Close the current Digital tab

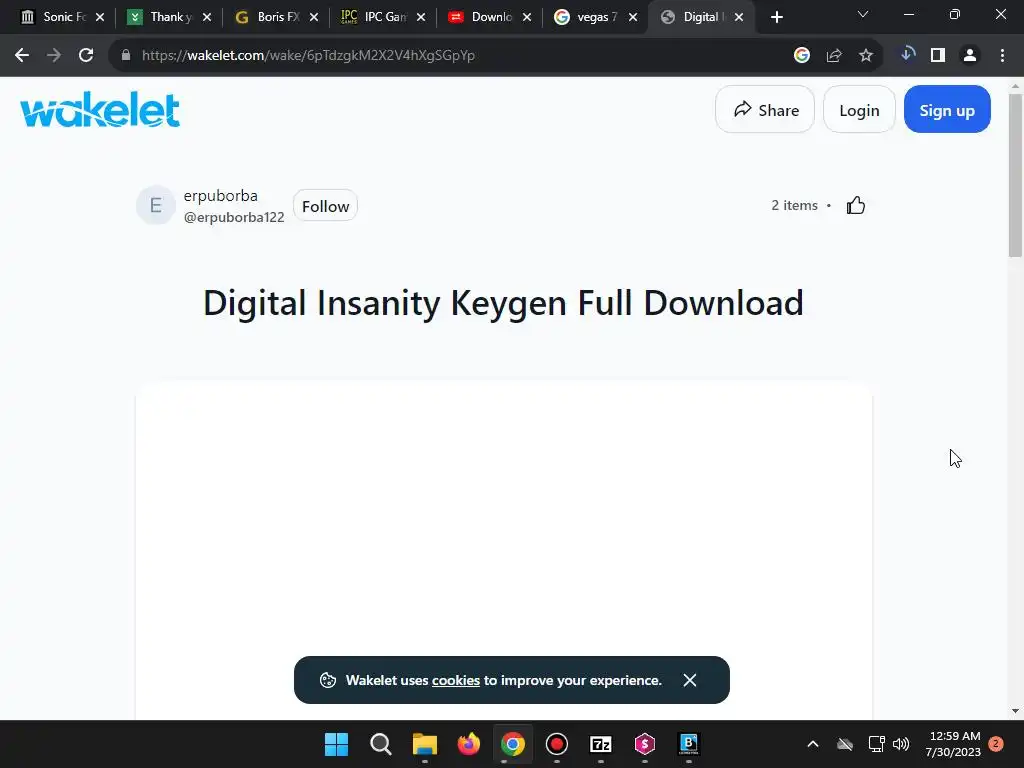(739, 18)
